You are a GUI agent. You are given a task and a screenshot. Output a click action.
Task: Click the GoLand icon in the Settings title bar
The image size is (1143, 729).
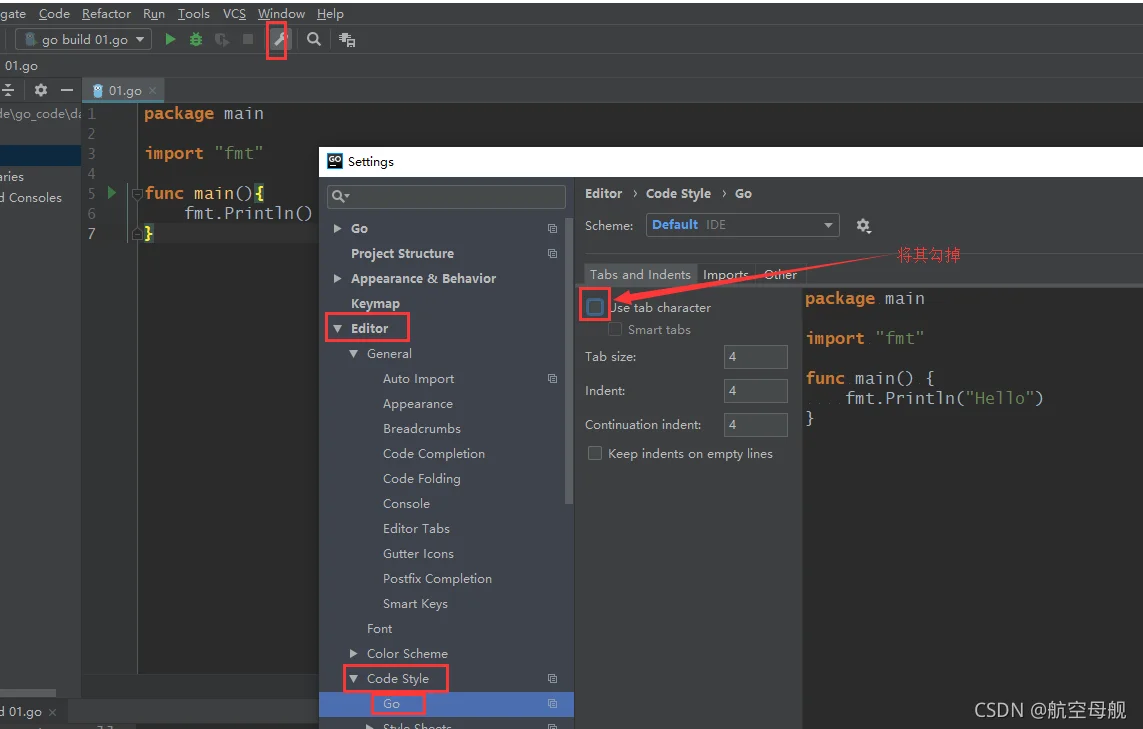pos(335,161)
